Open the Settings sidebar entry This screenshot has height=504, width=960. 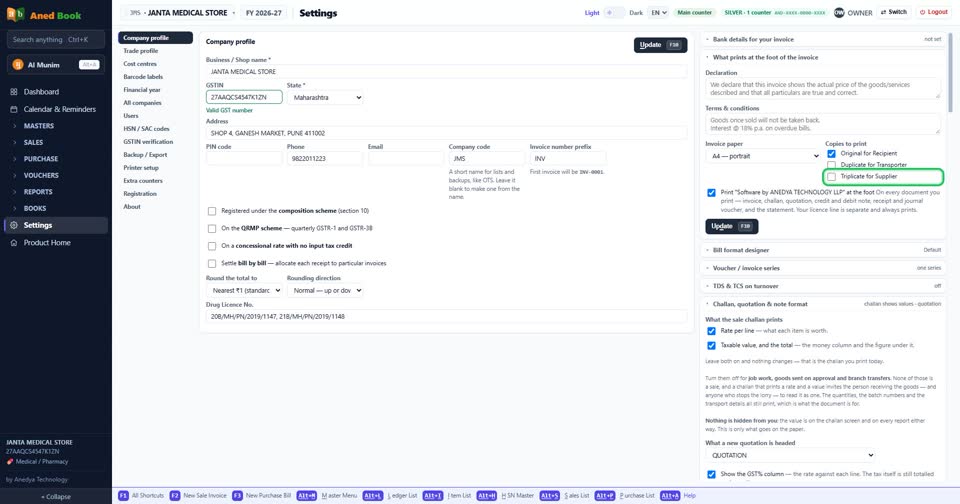56,225
